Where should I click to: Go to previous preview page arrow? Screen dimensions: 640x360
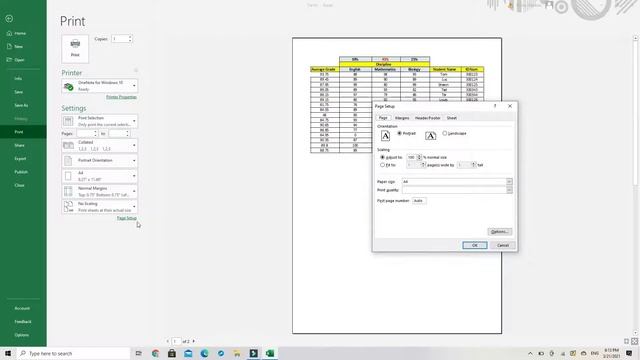click(167, 341)
